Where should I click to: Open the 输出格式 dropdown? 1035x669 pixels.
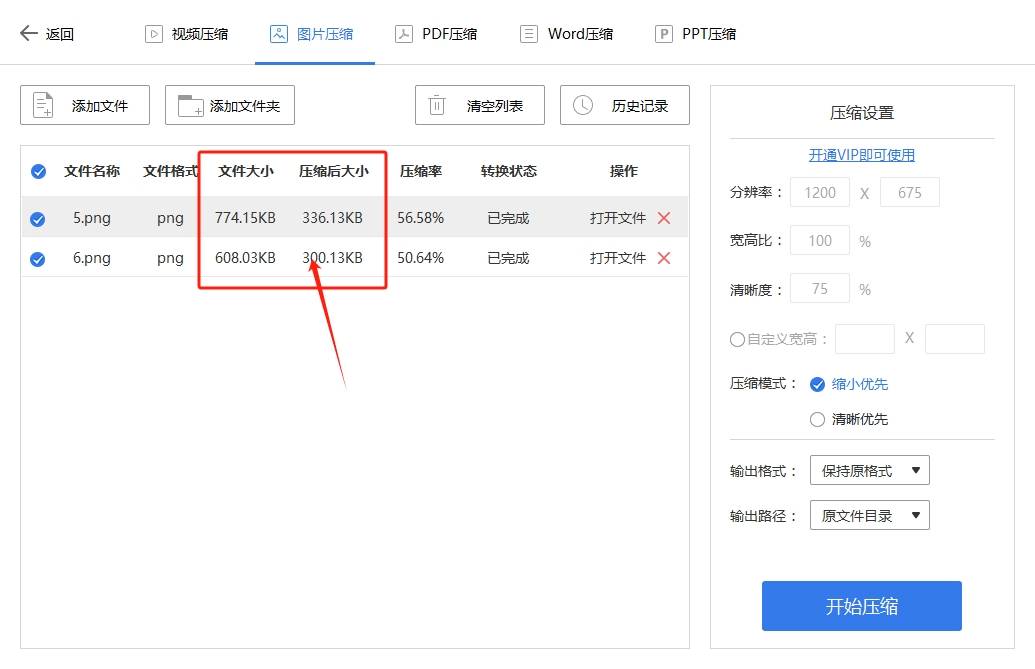click(x=868, y=470)
